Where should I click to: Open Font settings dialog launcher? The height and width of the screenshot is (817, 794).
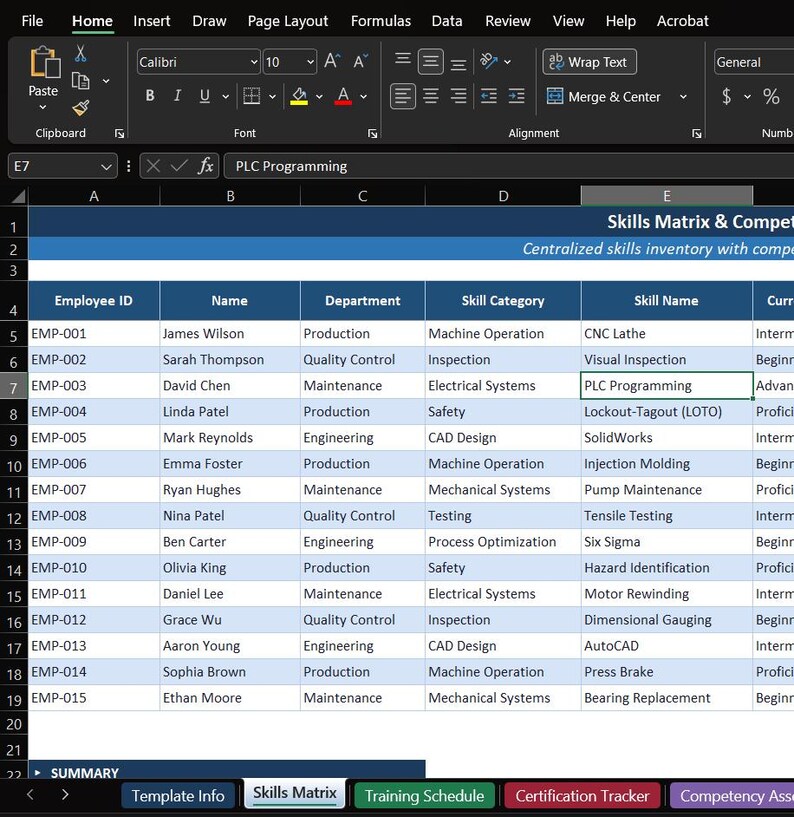pos(373,134)
